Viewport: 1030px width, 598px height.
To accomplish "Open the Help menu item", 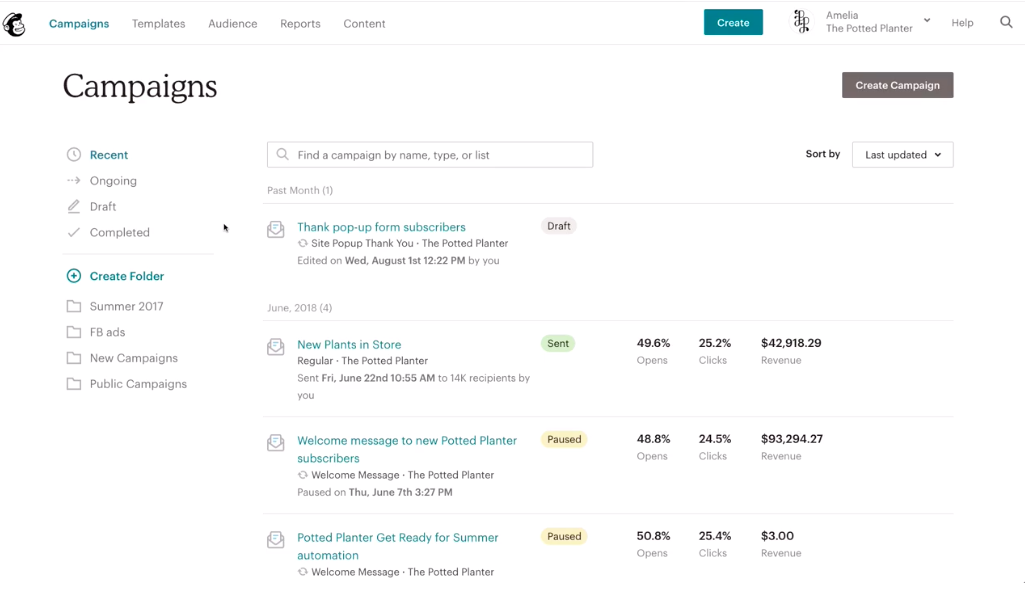I will pyautogui.click(x=962, y=22).
